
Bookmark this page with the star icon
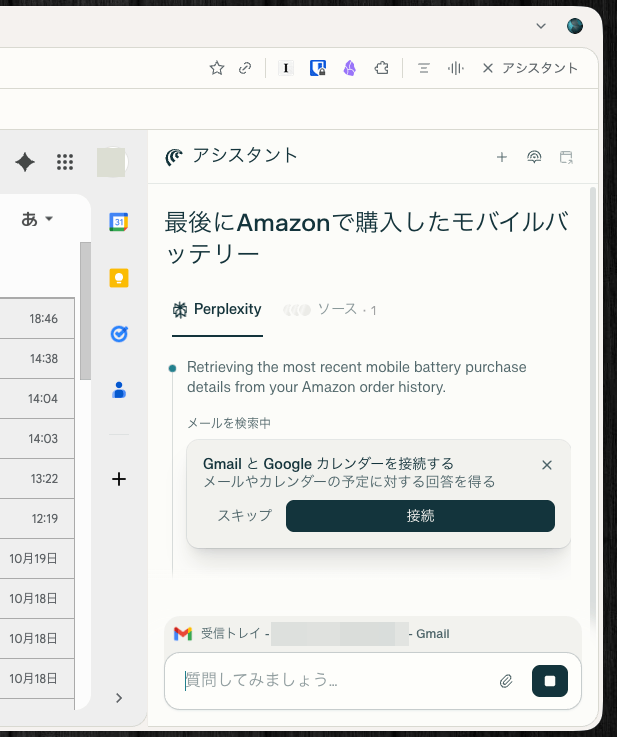pyautogui.click(x=216, y=68)
